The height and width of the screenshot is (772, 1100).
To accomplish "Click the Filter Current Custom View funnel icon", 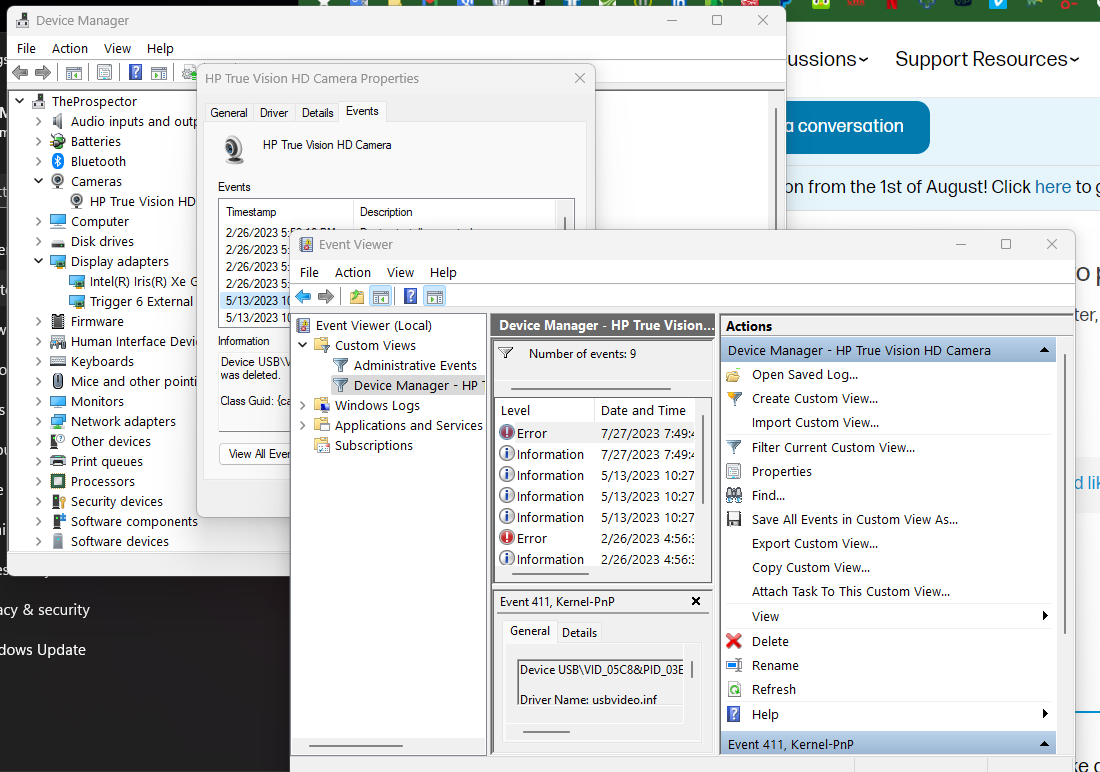I will [x=734, y=447].
